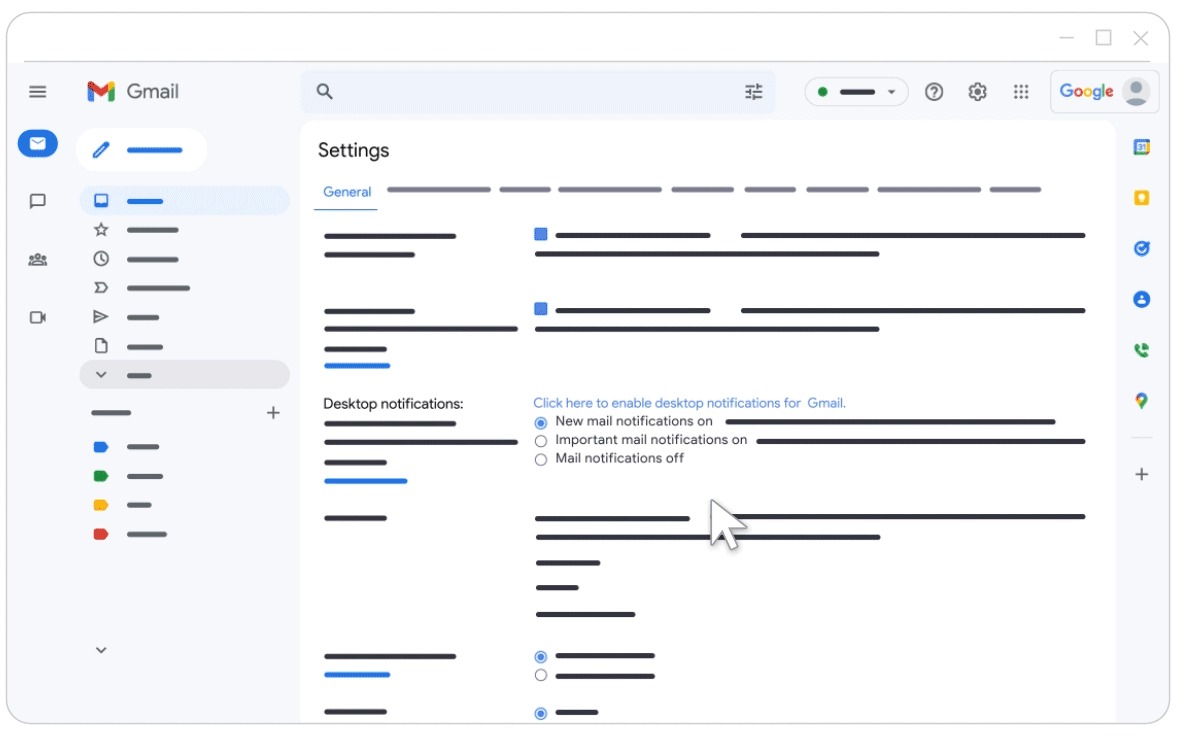The height and width of the screenshot is (736, 1182).
Task: Click the Desktop notifications label
Action: click(x=393, y=404)
